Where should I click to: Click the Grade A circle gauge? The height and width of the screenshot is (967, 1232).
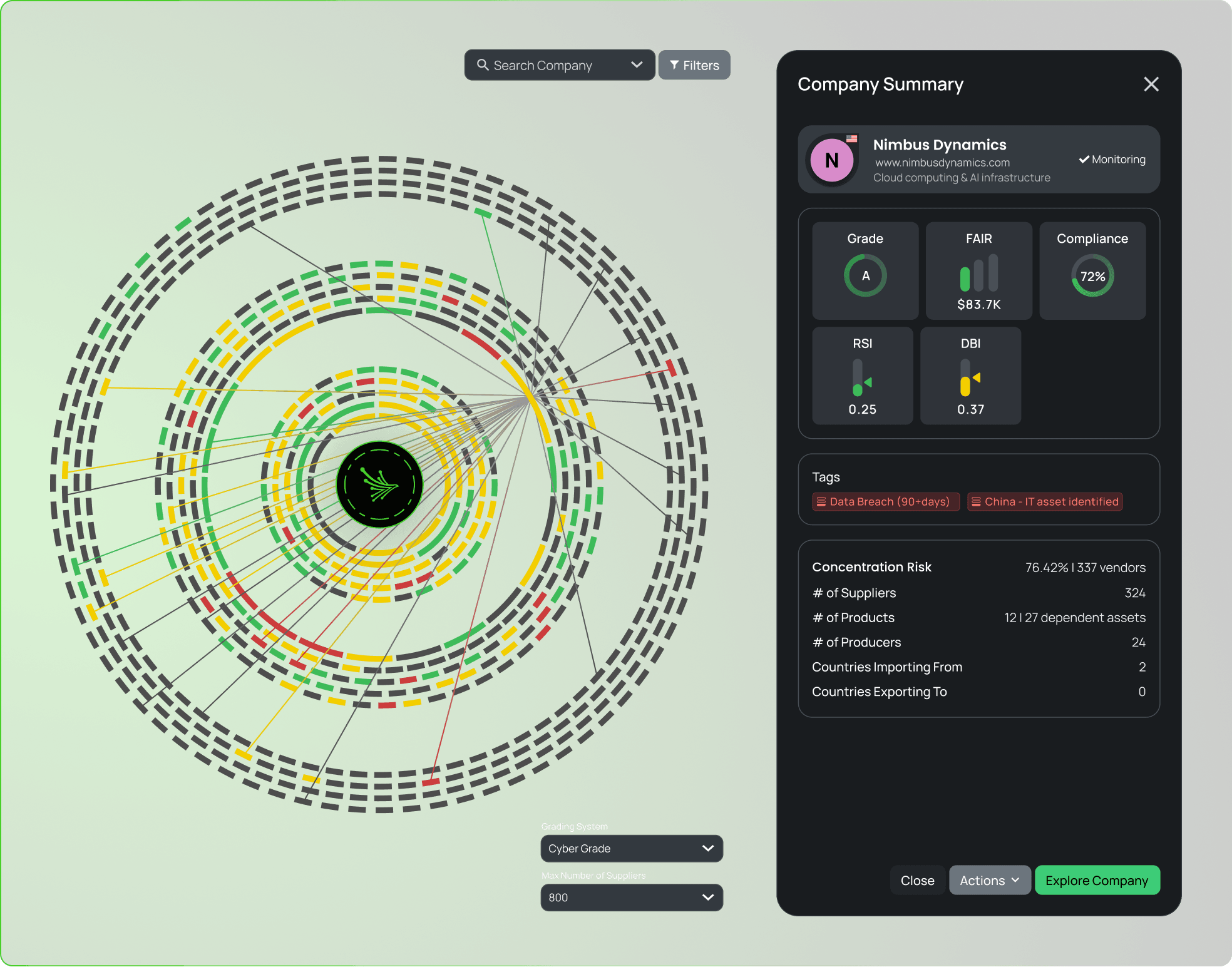click(865, 275)
